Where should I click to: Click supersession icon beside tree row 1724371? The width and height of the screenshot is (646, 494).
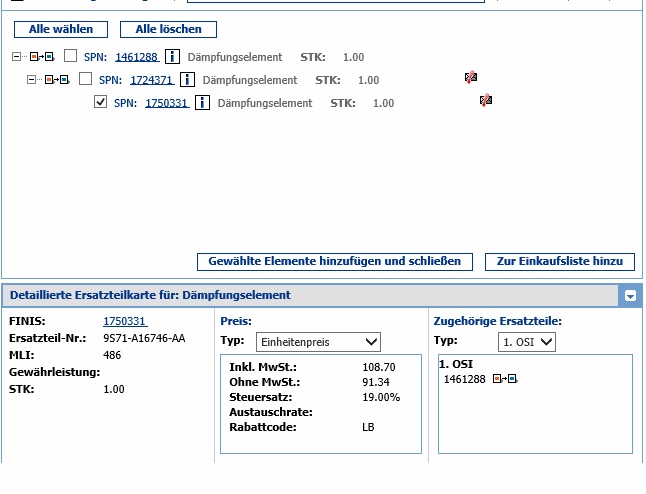click(x=54, y=80)
